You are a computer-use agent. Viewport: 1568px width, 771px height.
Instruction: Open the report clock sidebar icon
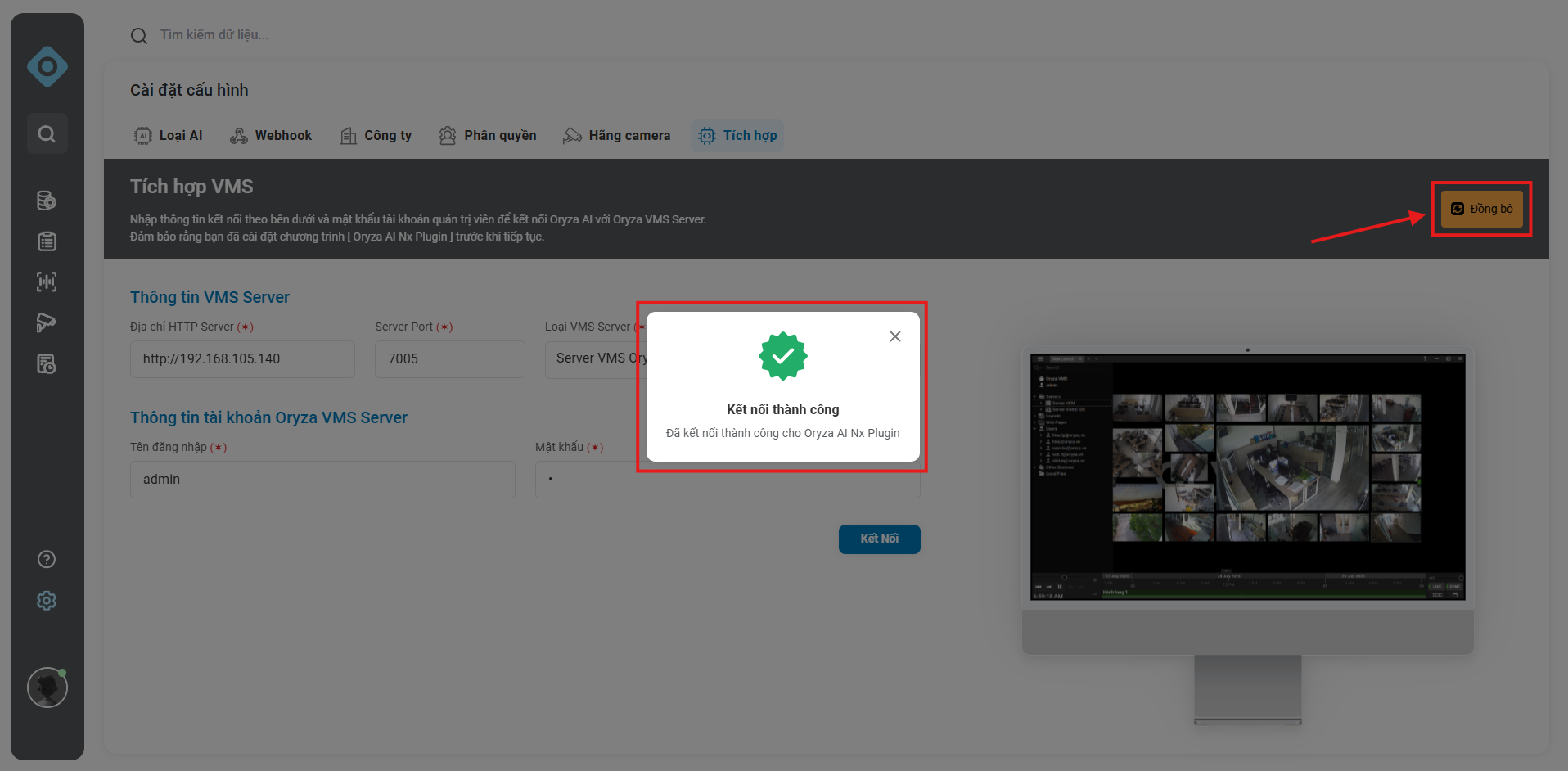coord(47,364)
